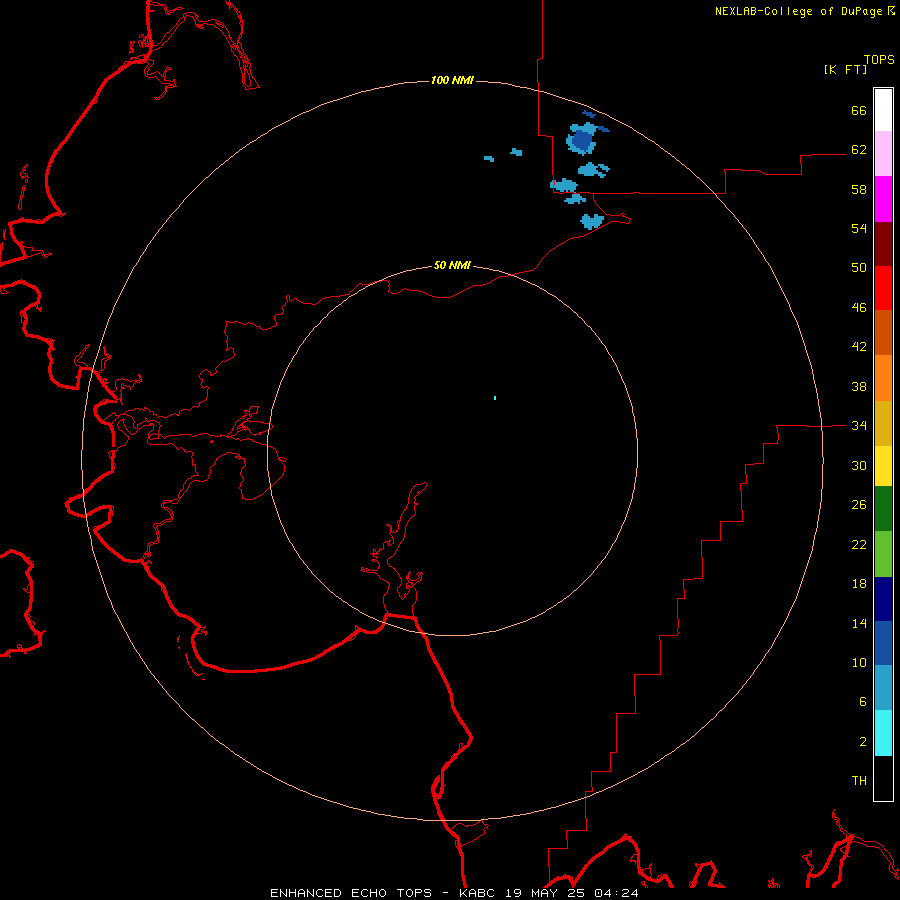
Task: Click 'ENHANCED ECHO TOPS' product title
Action: (351, 893)
